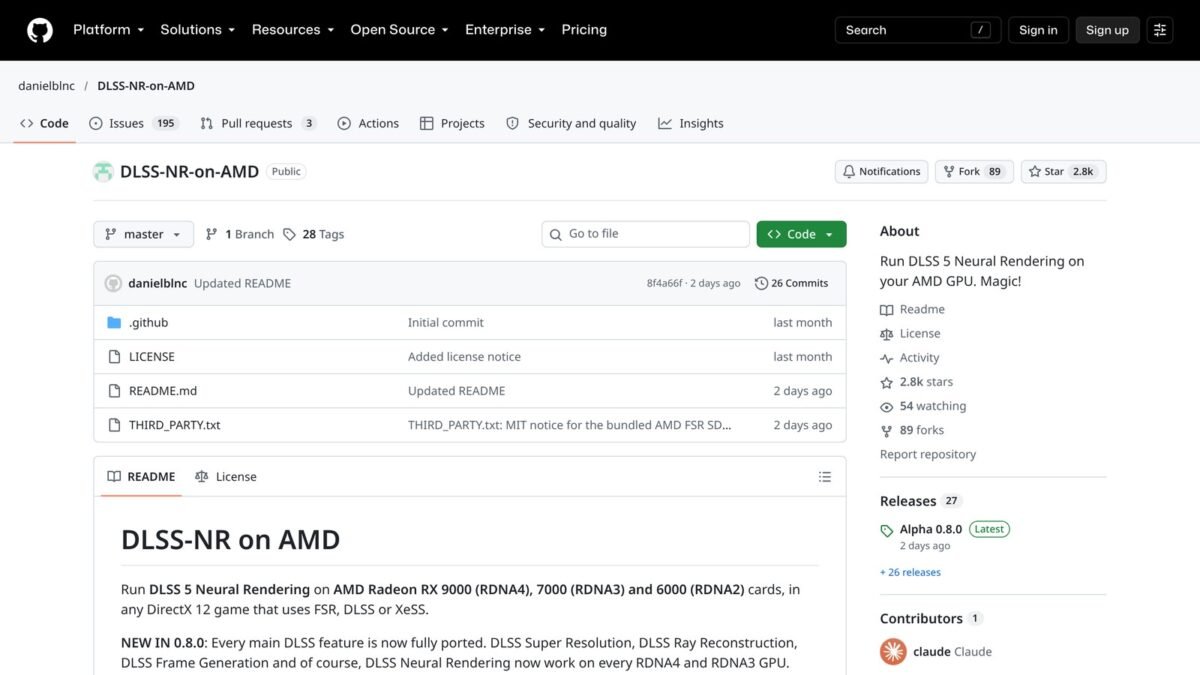Open the danielblnc owner breadcrumb link
Viewport: 1200px width, 675px height.
[46, 86]
